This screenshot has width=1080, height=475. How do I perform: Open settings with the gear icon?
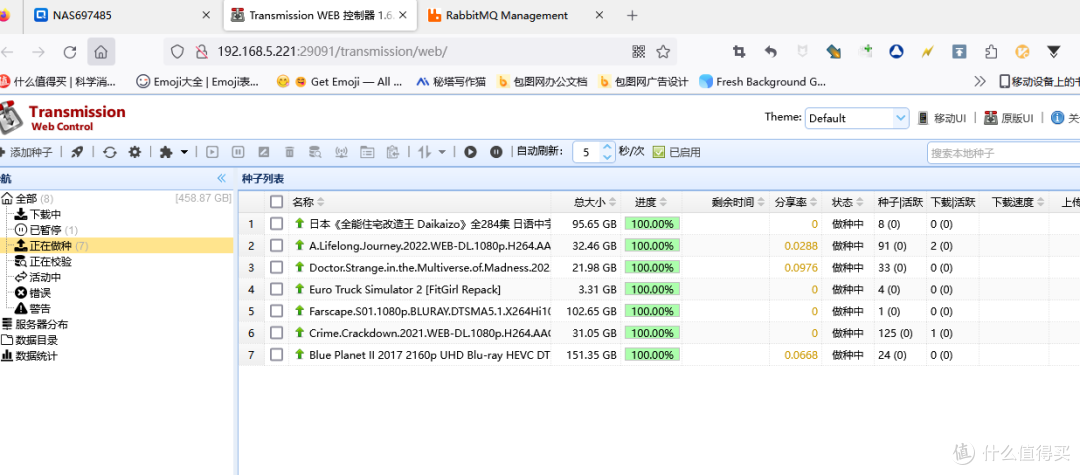(x=135, y=152)
